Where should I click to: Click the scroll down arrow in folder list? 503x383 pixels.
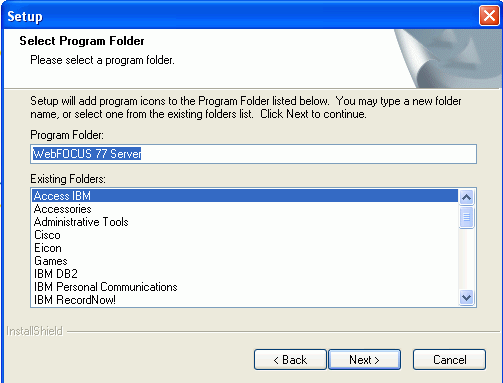(466, 297)
